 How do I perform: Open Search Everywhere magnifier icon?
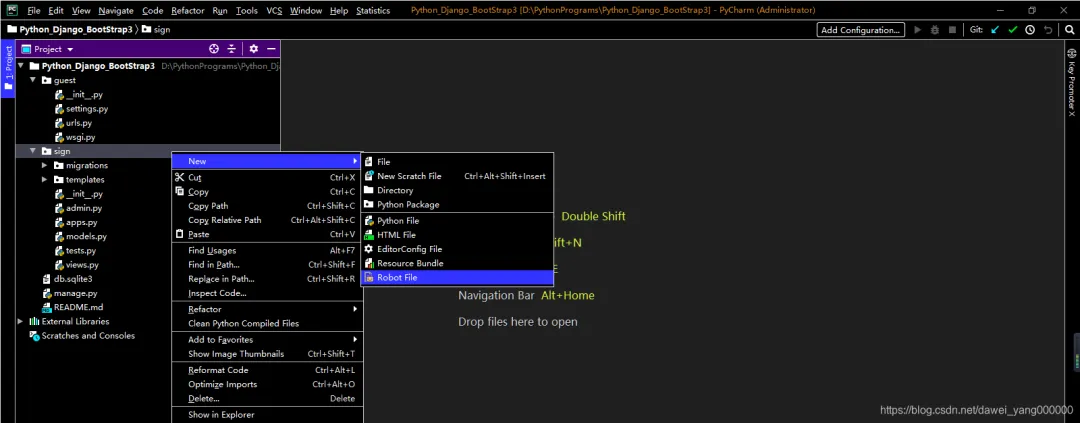(x=1069, y=30)
